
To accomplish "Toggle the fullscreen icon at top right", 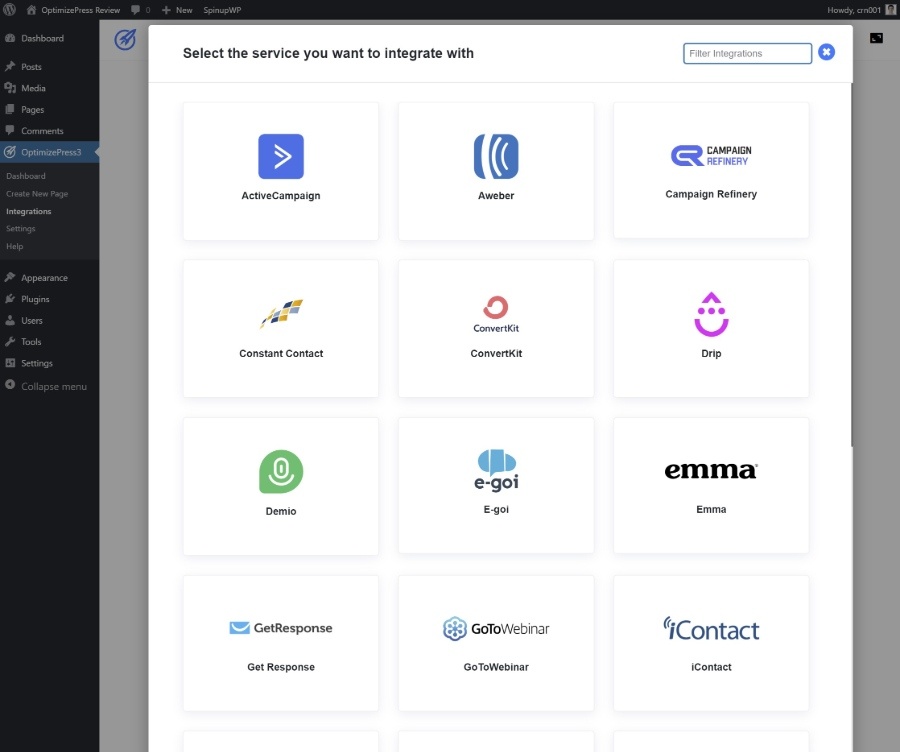I will click(x=876, y=38).
